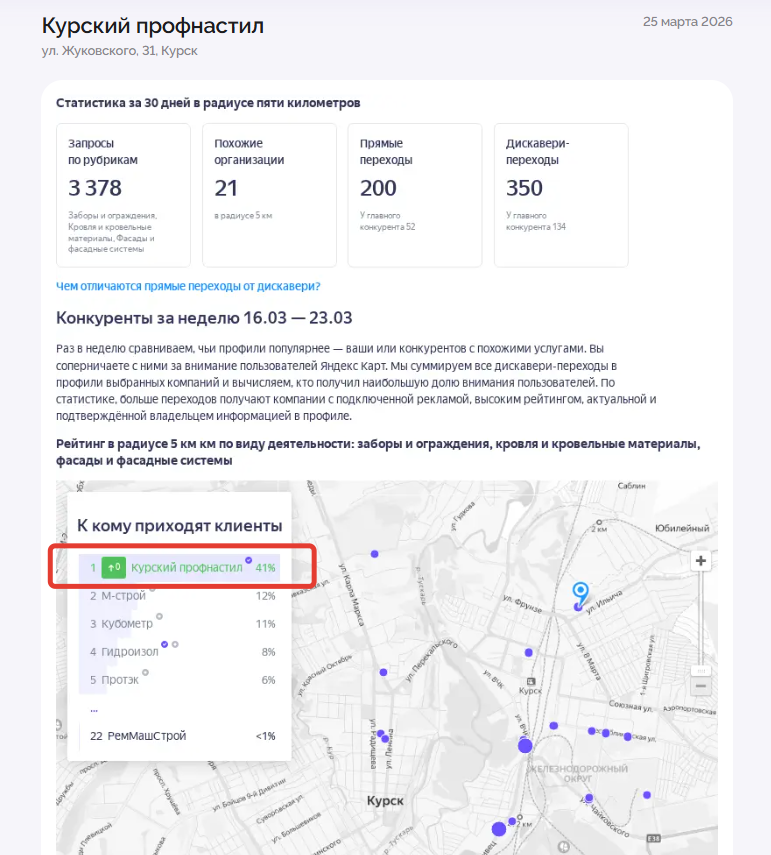Click the Похожие организации card
The height and width of the screenshot is (855, 771).
coord(268,195)
